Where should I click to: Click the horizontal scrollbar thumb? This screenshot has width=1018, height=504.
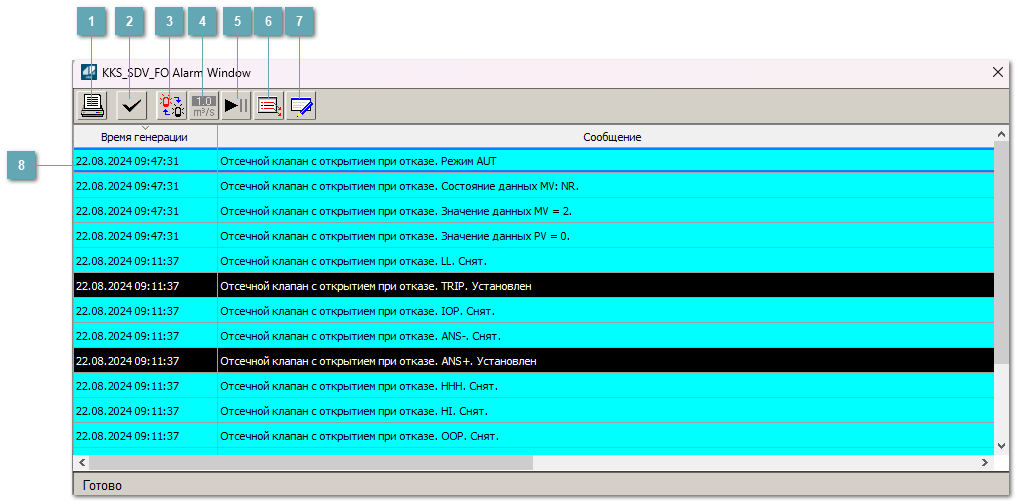pos(311,463)
